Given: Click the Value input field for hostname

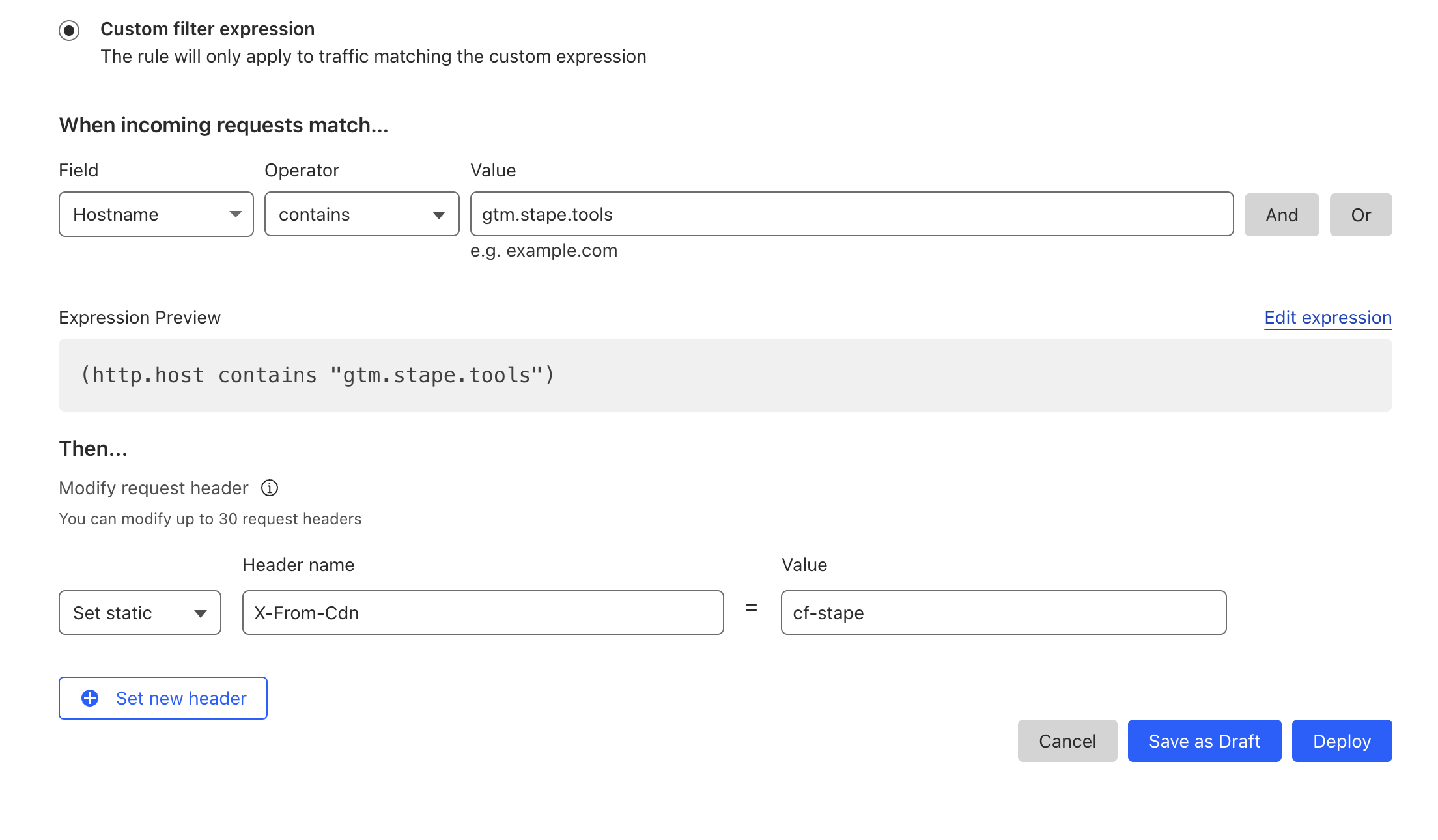Looking at the screenshot, I should pos(852,214).
